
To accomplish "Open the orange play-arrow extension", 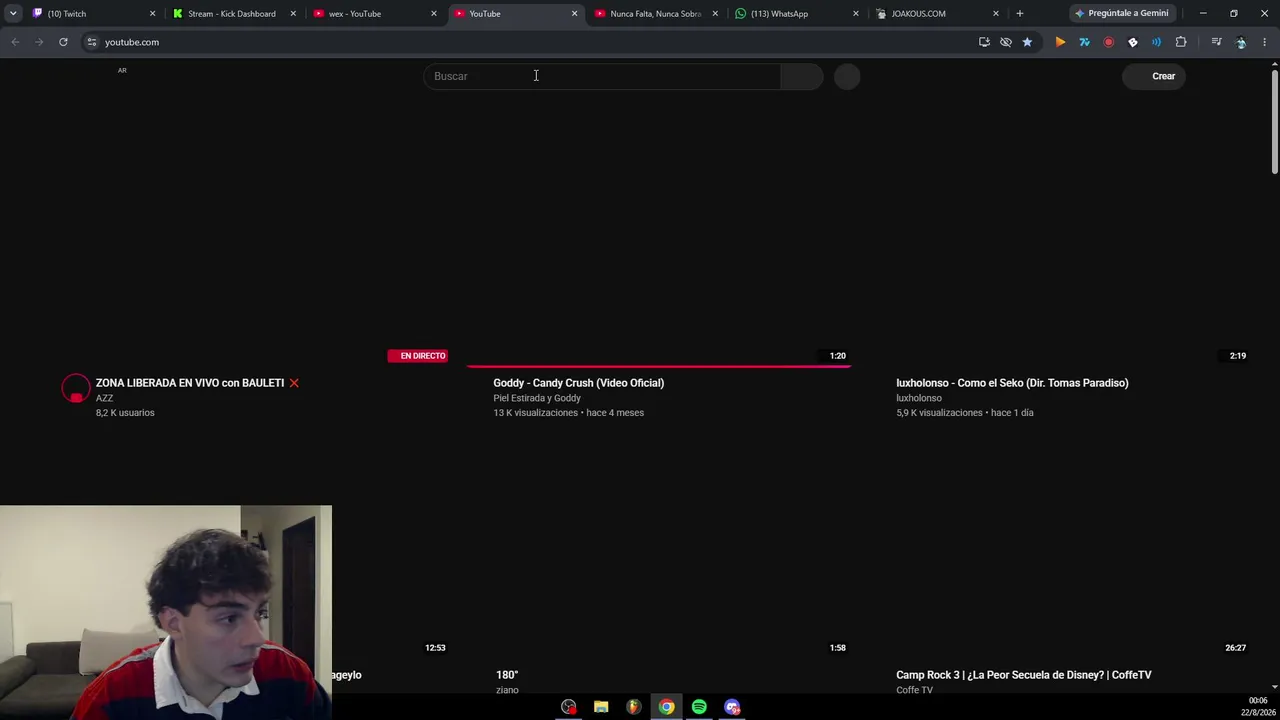I will click(x=1060, y=42).
